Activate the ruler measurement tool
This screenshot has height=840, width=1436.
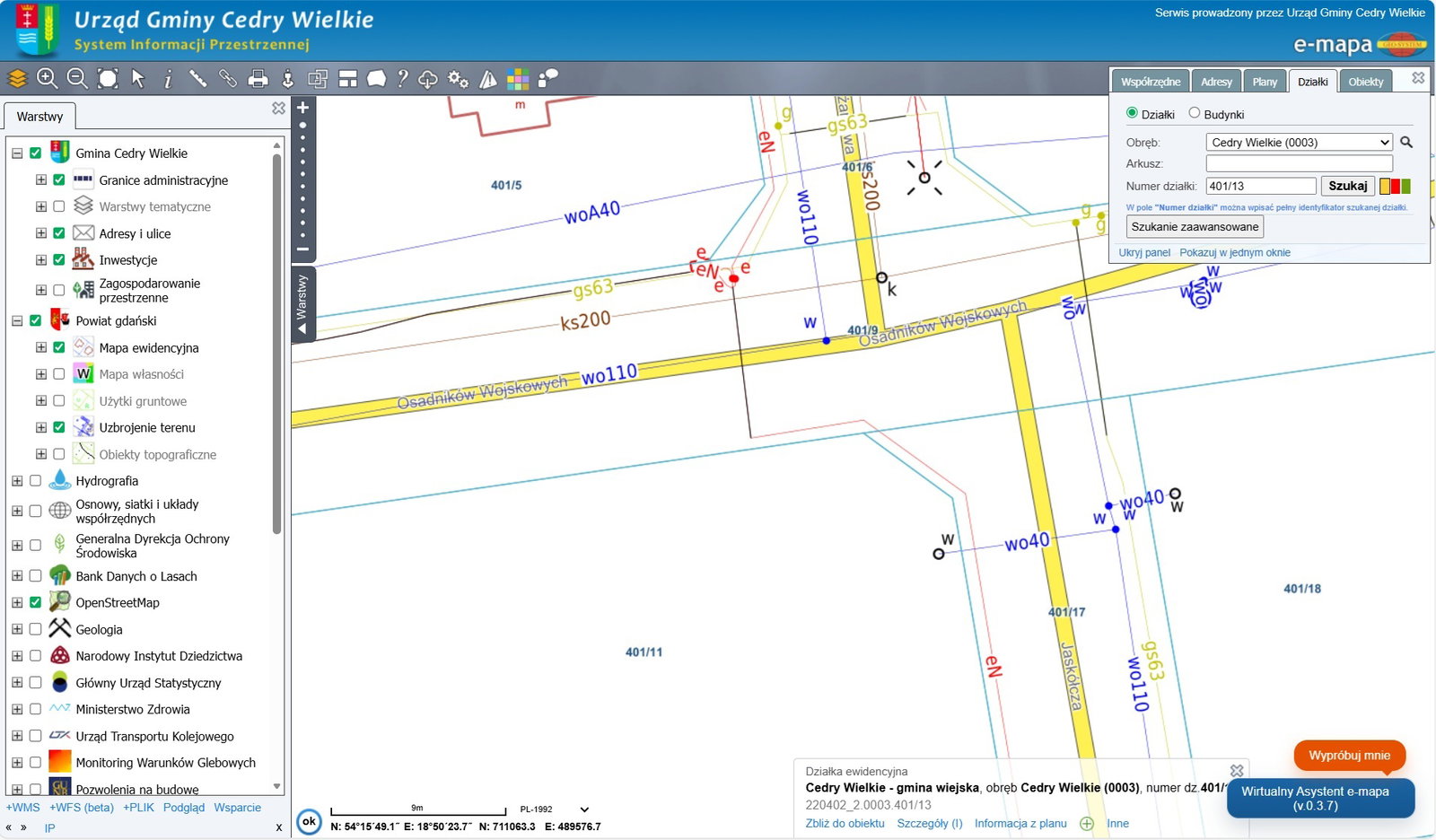coord(197,79)
